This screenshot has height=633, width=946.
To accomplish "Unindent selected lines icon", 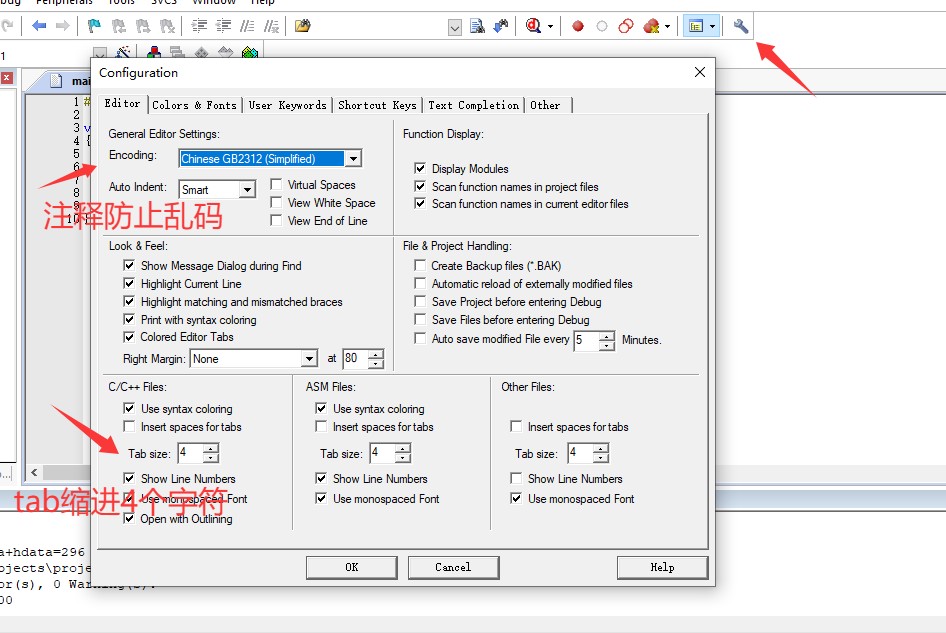I will 223,26.
